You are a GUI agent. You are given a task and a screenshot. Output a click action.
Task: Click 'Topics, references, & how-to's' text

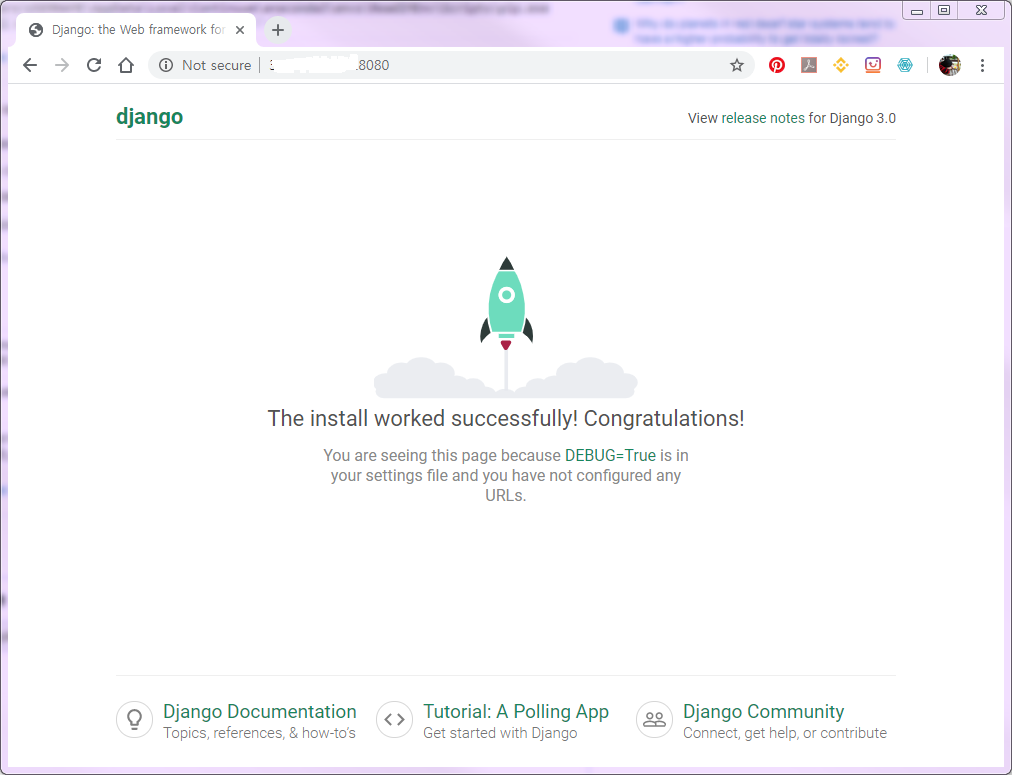point(259,733)
